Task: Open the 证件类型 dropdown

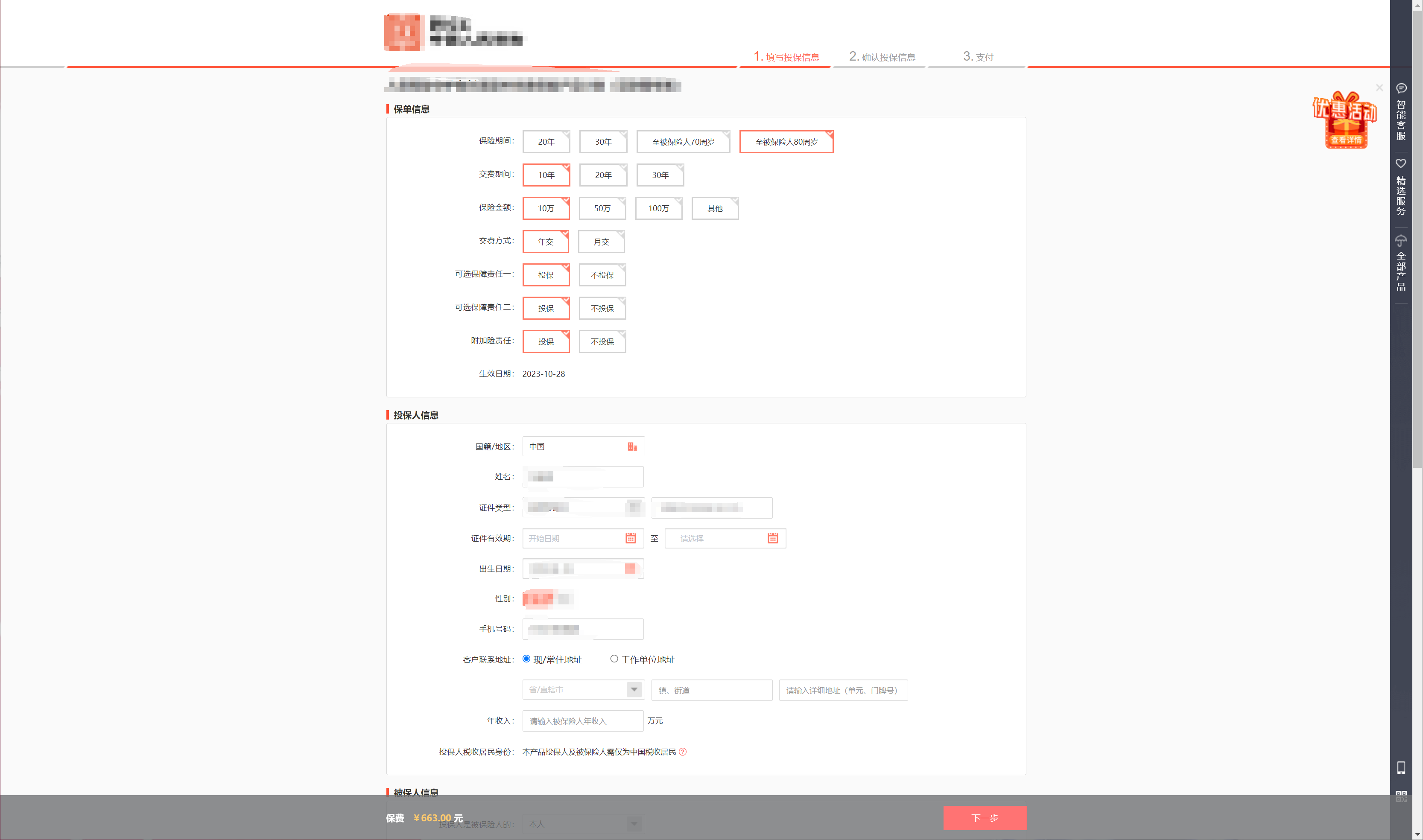Action: [584, 508]
